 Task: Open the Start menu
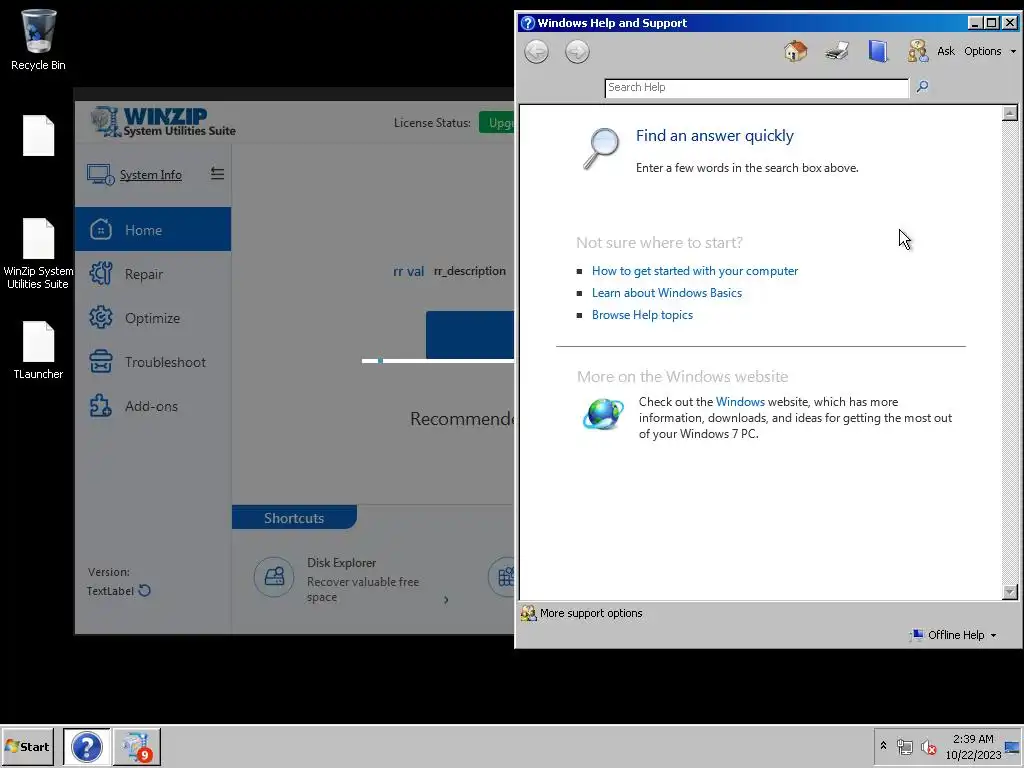[x=27, y=746]
